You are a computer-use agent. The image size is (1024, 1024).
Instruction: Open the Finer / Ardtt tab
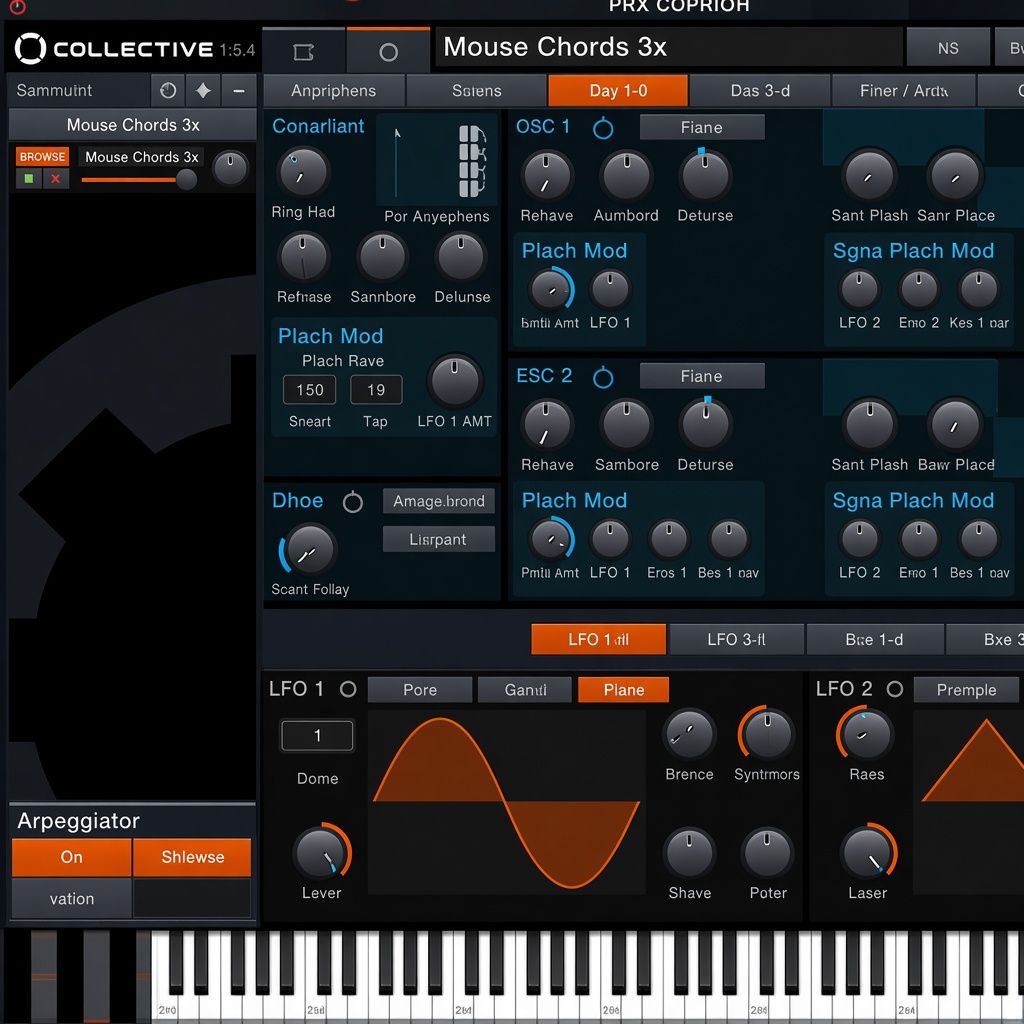pos(904,91)
